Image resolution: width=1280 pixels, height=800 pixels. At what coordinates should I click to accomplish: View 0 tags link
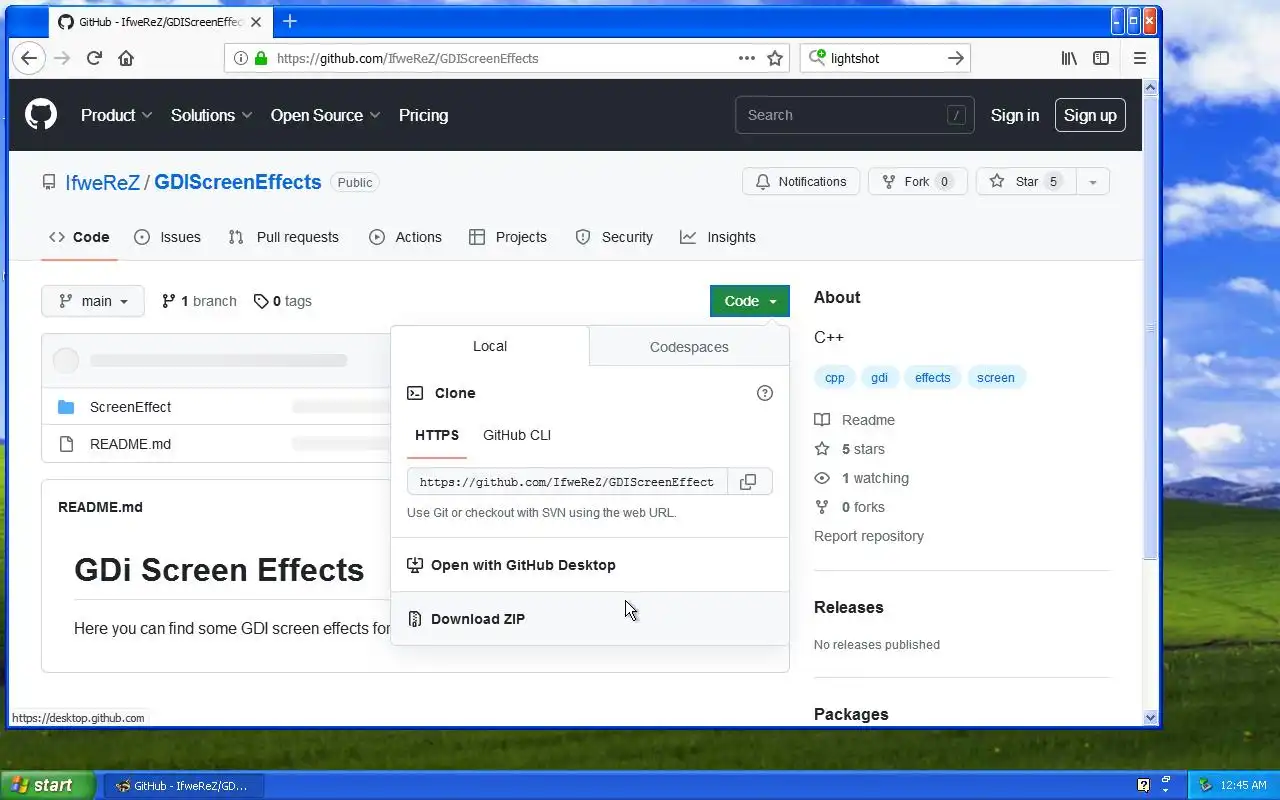coord(283,301)
